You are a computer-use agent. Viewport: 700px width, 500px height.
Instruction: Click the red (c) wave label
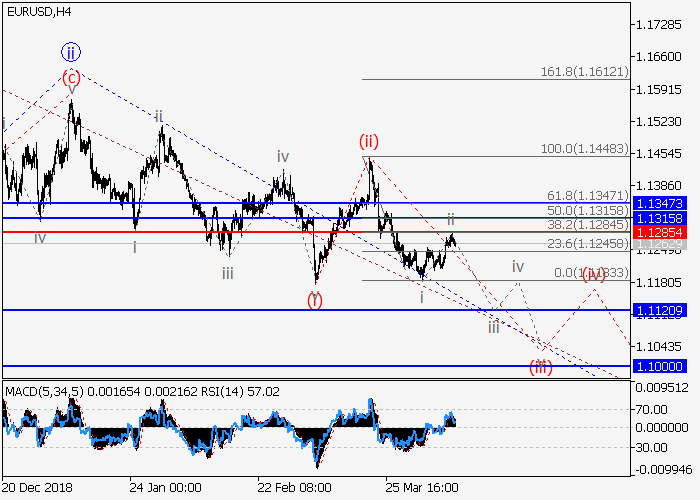tap(71, 77)
